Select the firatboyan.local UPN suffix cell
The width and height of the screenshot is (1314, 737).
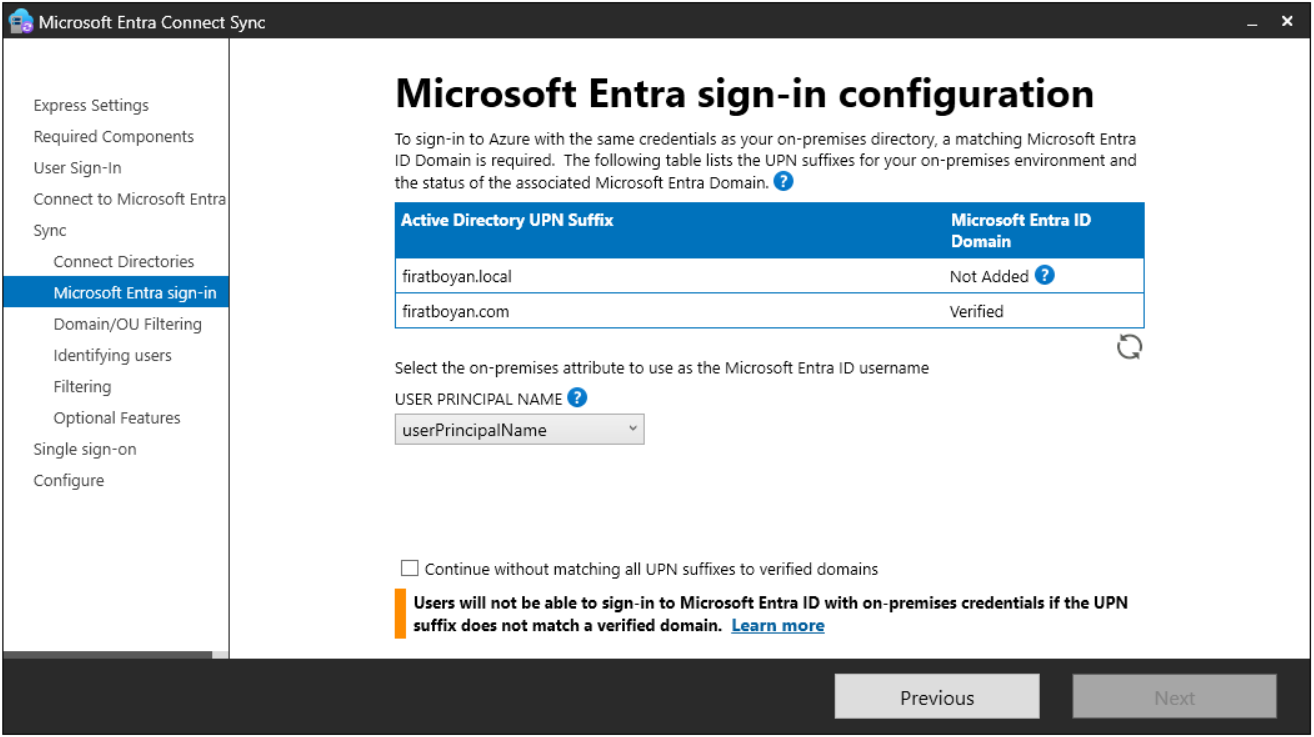click(456, 276)
